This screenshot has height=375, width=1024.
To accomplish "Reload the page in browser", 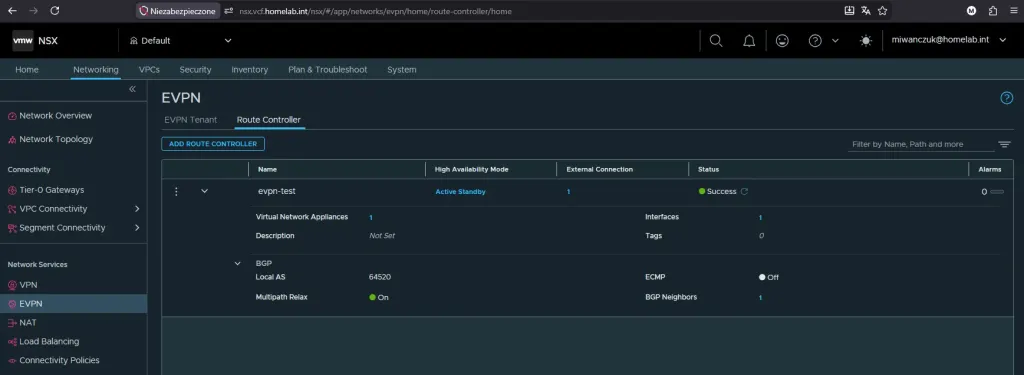I will [55, 10].
